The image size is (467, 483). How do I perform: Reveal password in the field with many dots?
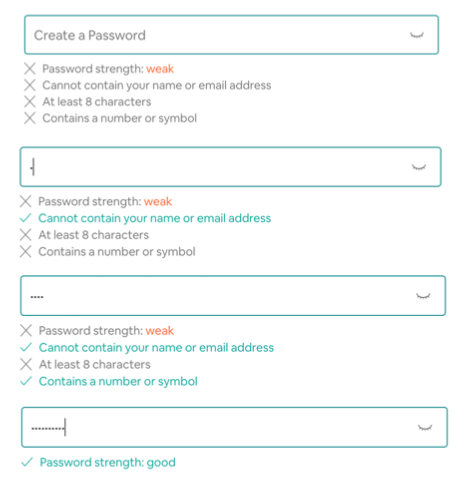(425, 427)
